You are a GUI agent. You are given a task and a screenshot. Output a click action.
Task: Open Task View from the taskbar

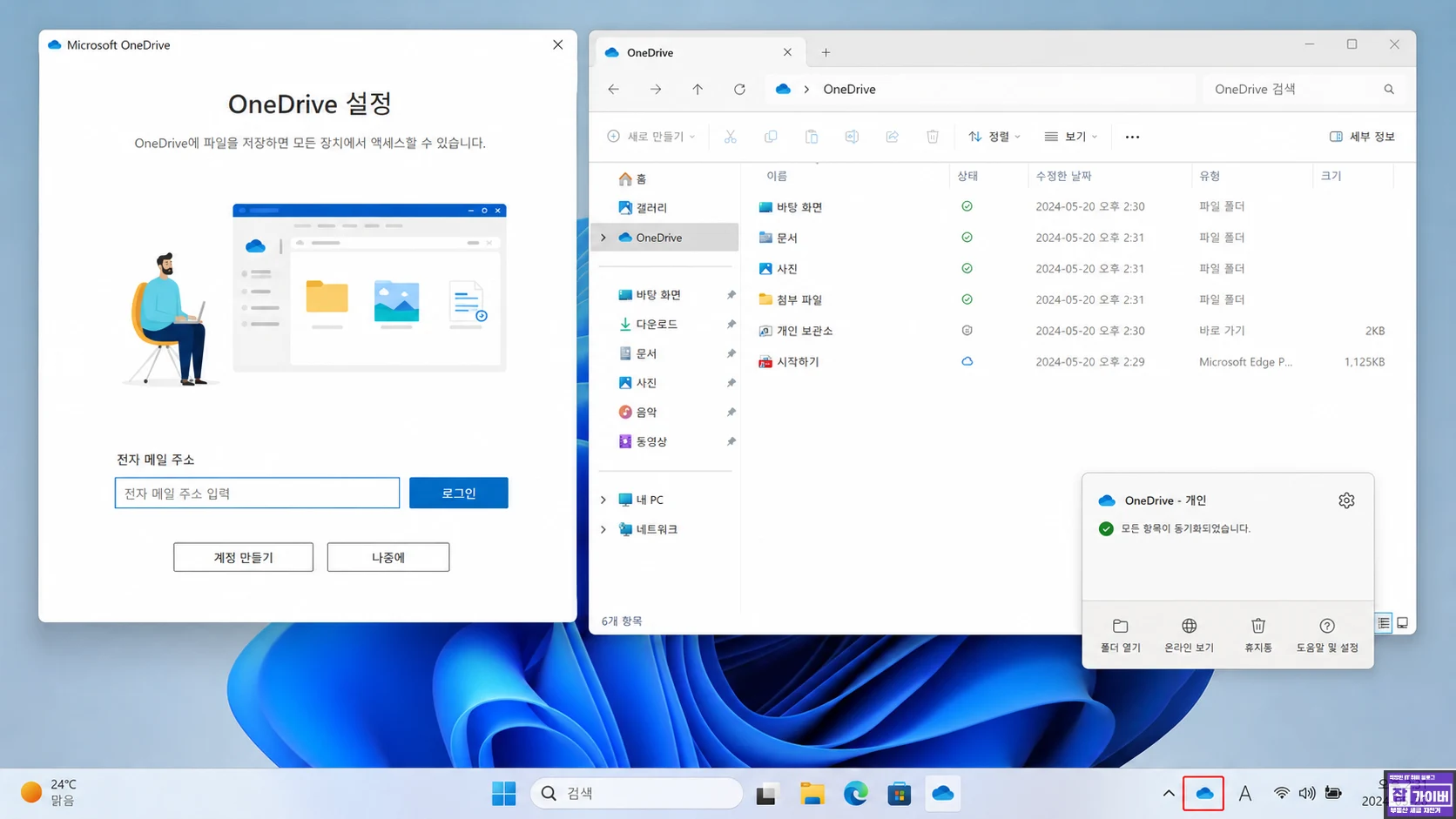(x=766, y=793)
